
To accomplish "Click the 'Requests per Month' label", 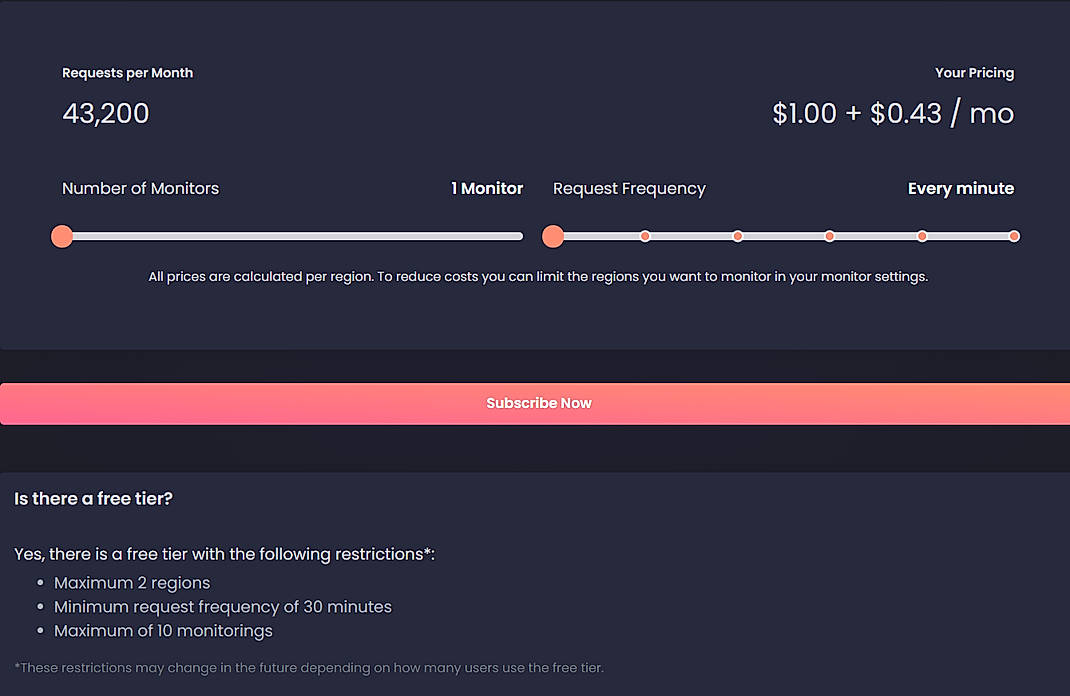I will [127, 72].
